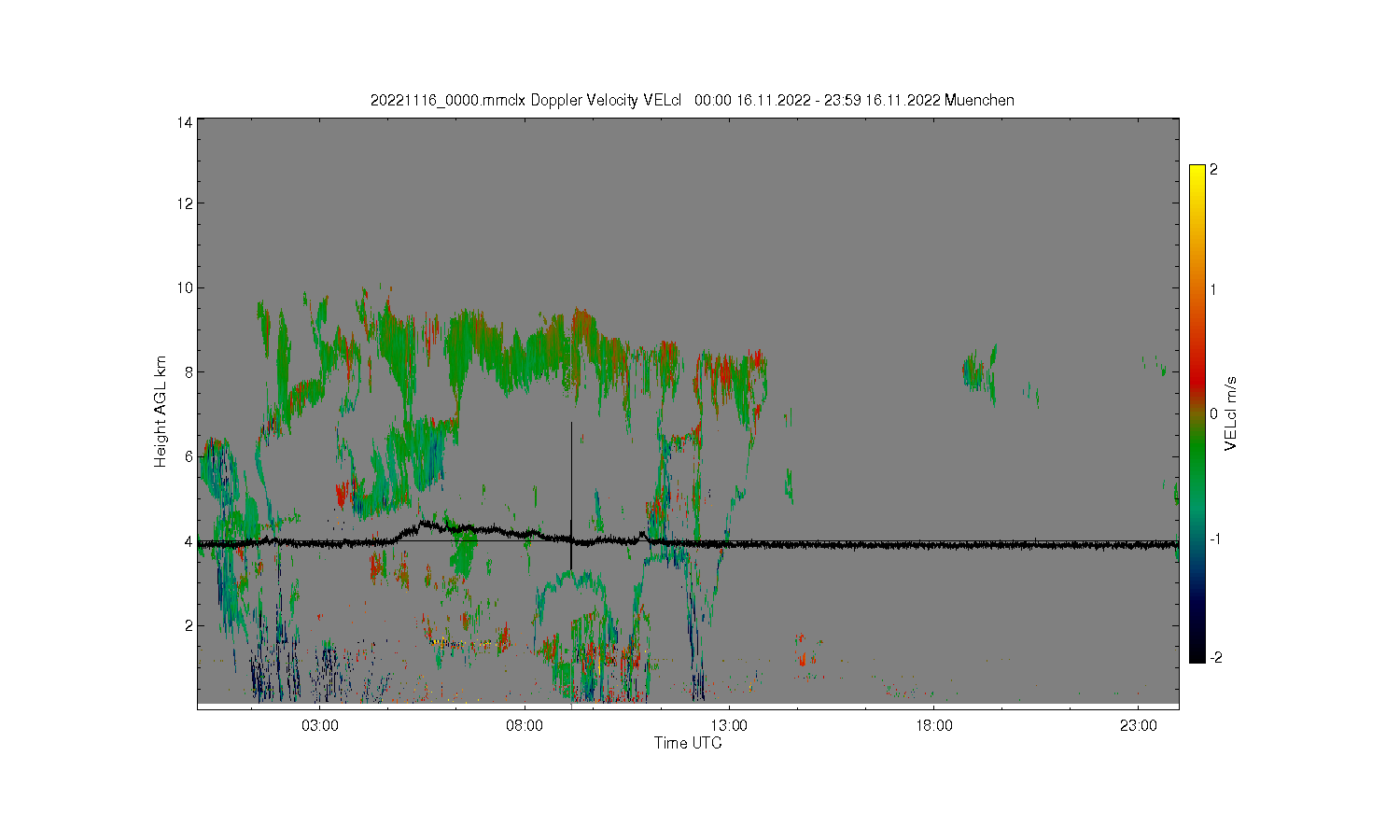The width and height of the screenshot is (1400, 840).
Task: Click the height tick label 4
Action: 189,540
